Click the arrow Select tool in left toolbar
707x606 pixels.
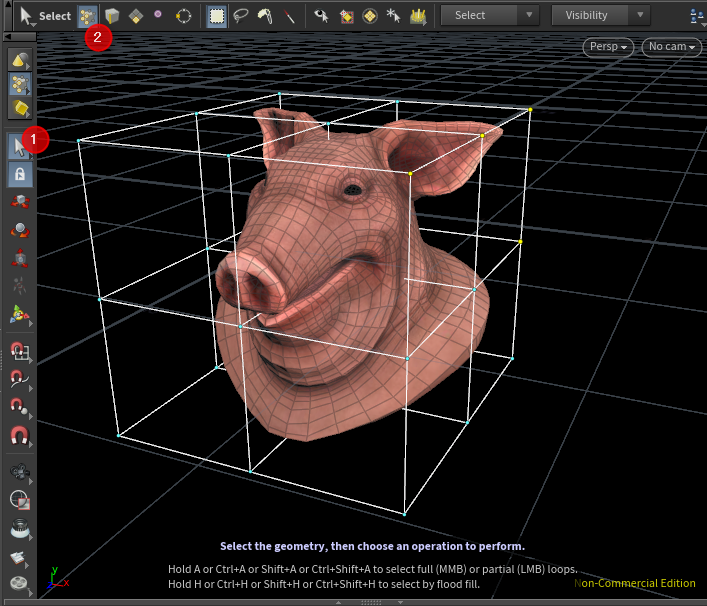[x=20, y=147]
